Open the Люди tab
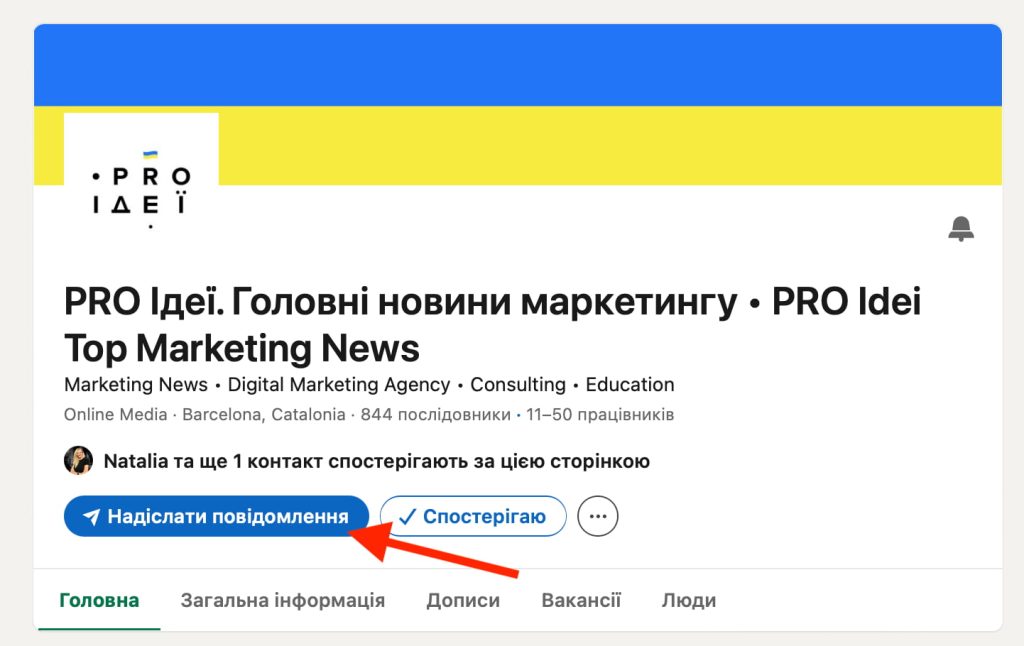This screenshot has width=1024, height=646. [x=689, y=600]
